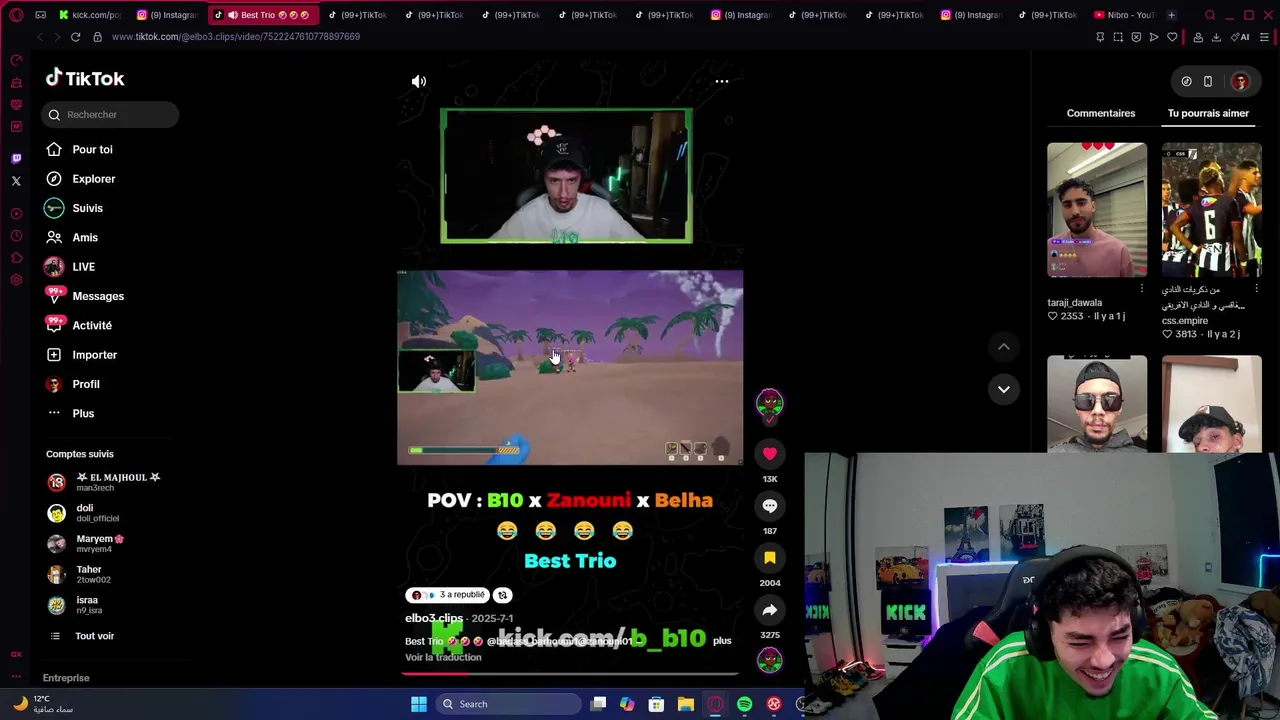Viewport: 1280px width, 720px height.
Task: Open Opera sidebar settings gear
Action: pos(16,280)
